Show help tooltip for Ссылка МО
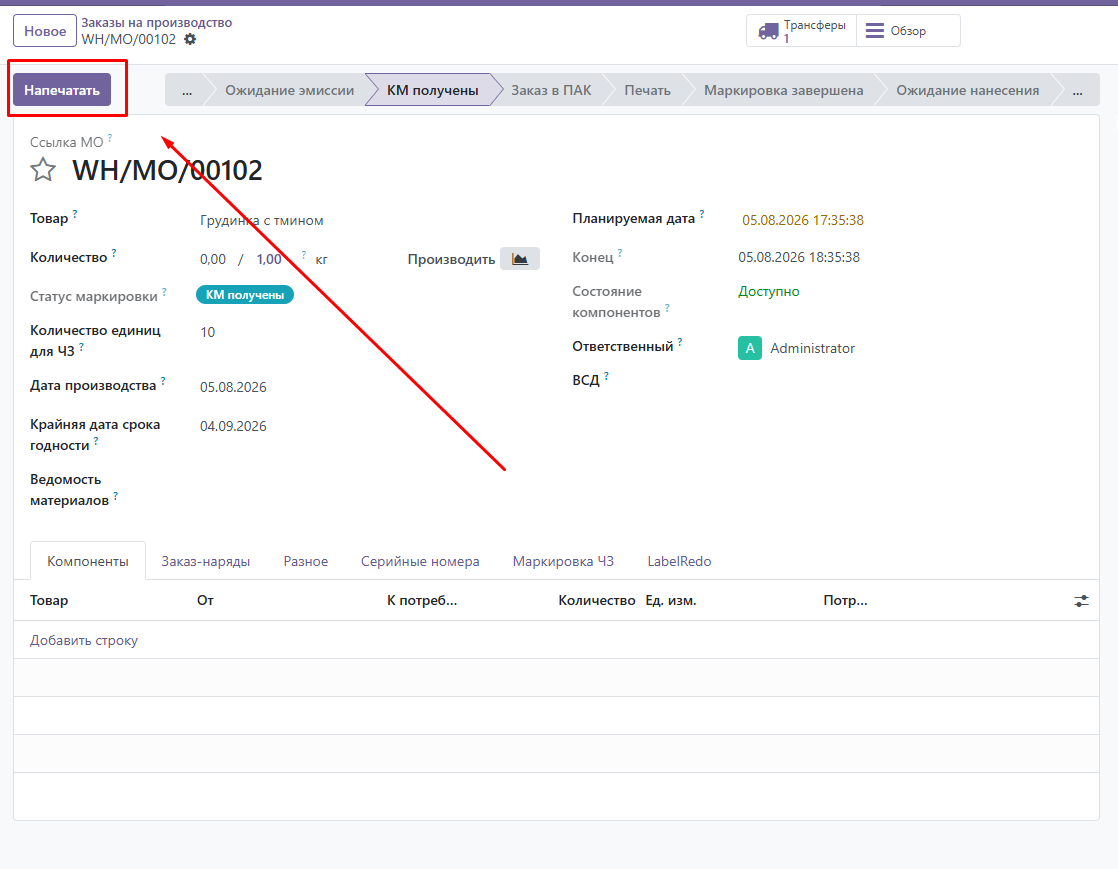The height and width of the screenshot is (869, 1118). tap(110, 138)
